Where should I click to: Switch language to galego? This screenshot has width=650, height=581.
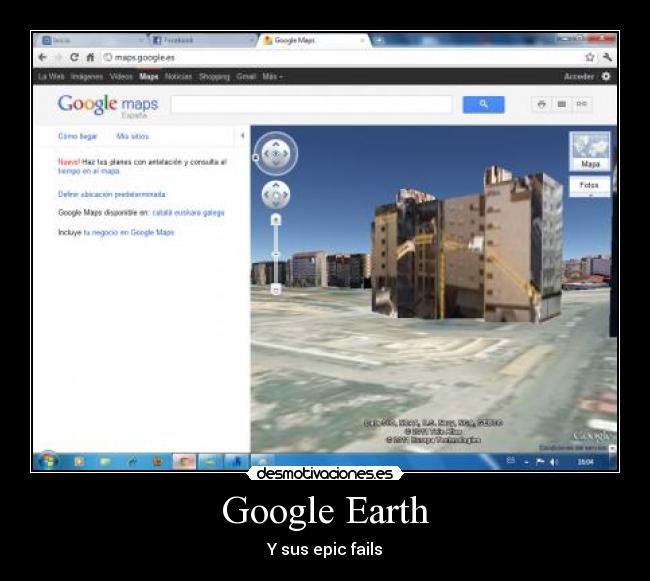(x=213, y=213)
